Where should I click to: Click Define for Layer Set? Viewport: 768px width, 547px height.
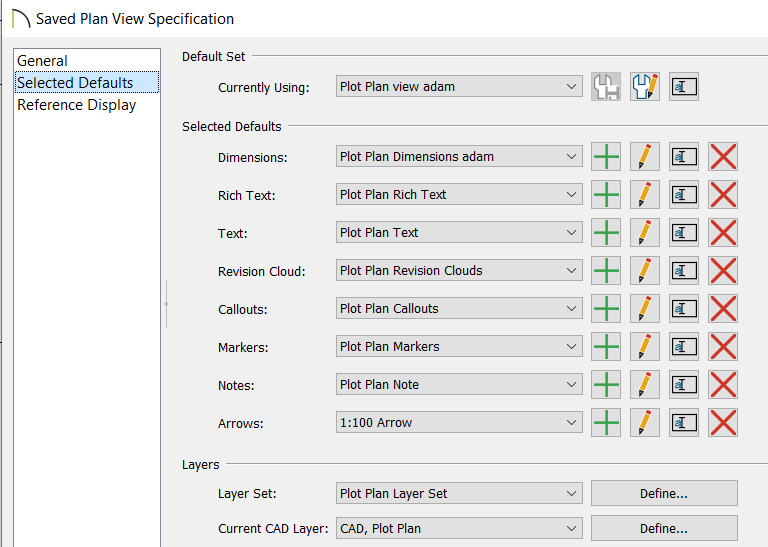(664, 493)
